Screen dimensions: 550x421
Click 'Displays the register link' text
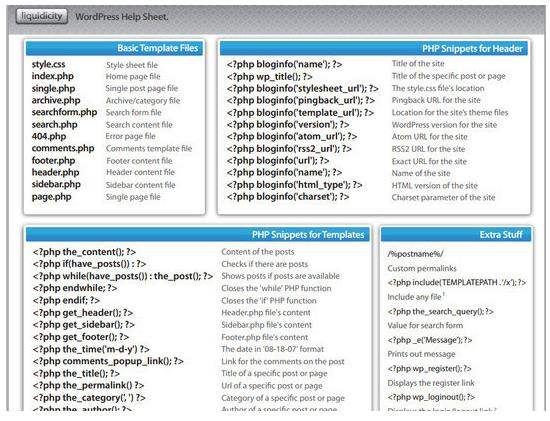pos(431,383)
